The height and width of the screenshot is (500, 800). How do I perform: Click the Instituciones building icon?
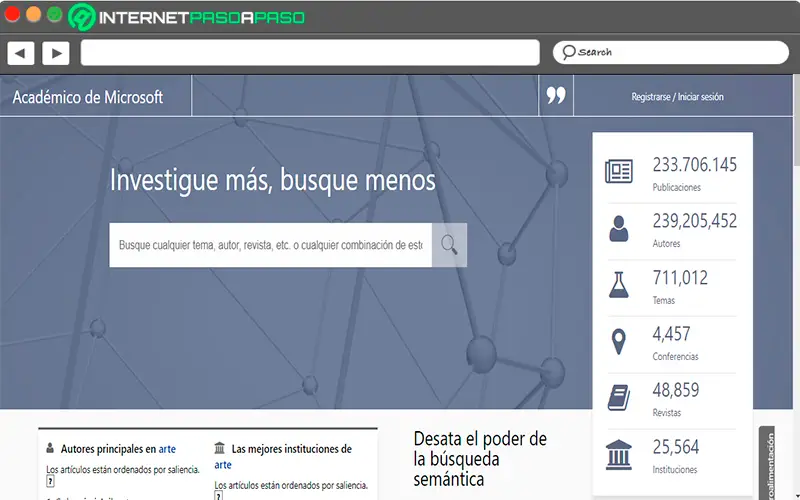(x=618, y=454)
